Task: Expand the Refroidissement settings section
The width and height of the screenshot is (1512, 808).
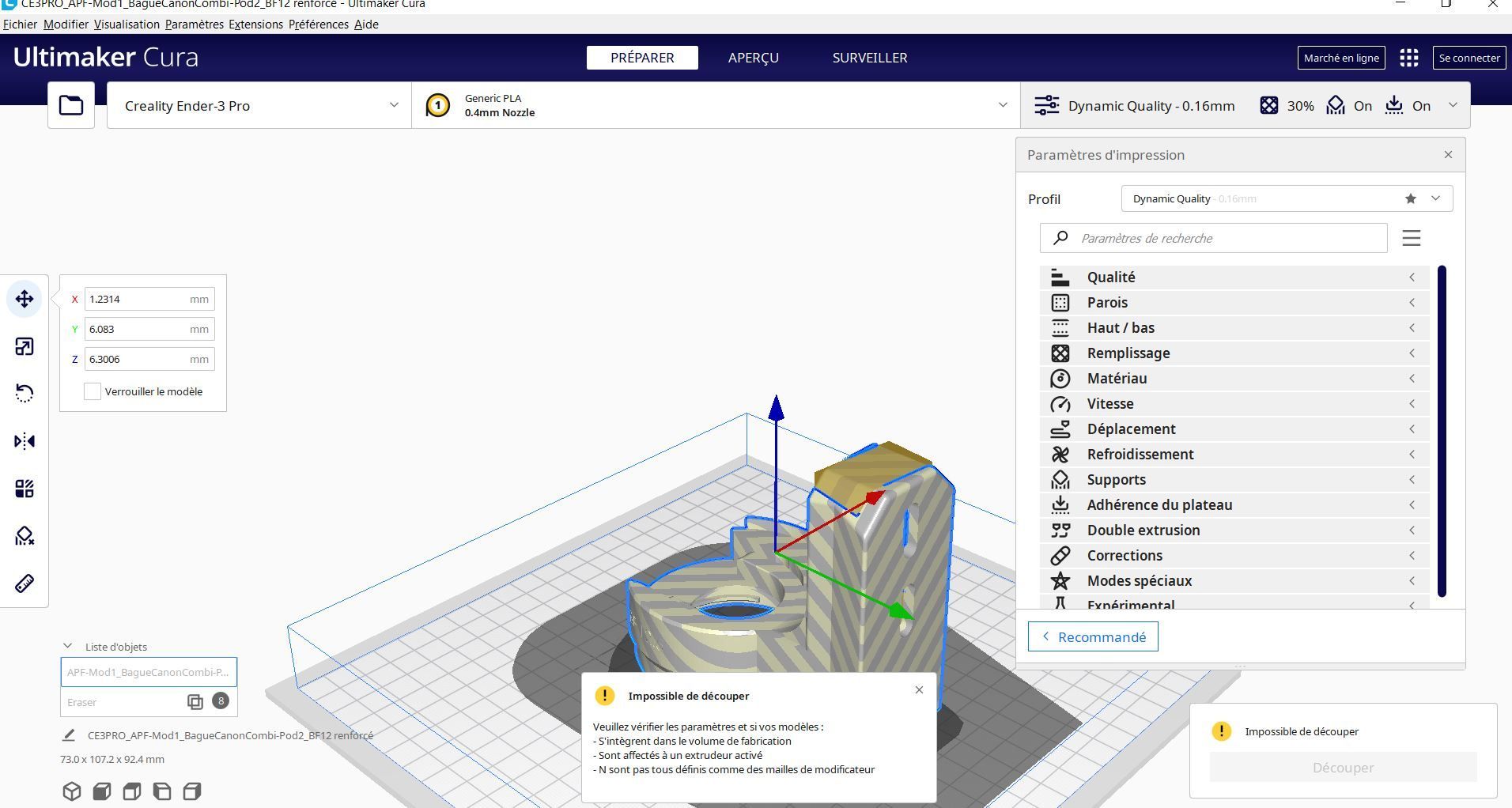Action: (1234, 454)
